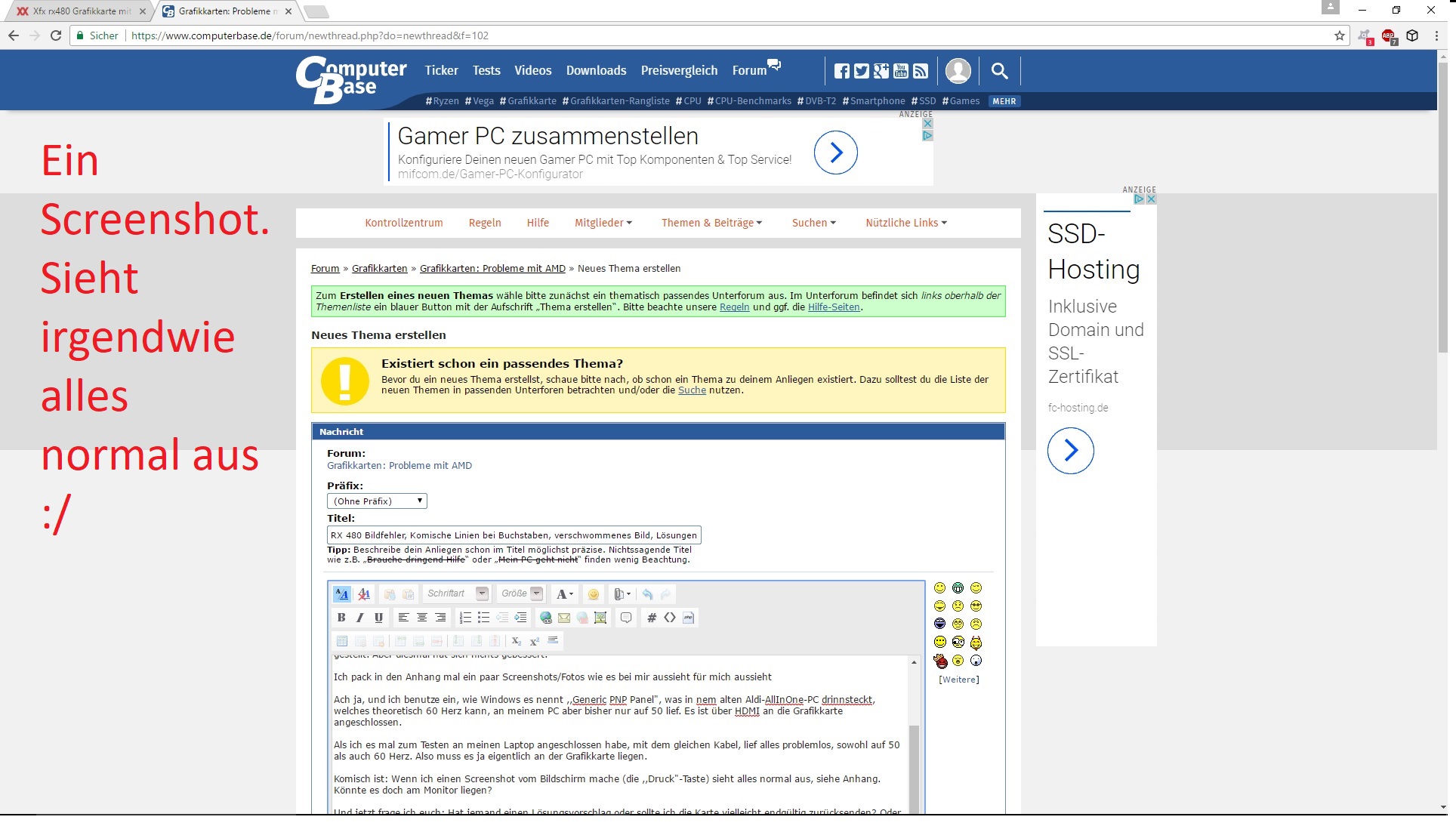Open the Mitglieder menu
Image resolution: width=1456 pixels, height=823 pixels.
point(603,223)
